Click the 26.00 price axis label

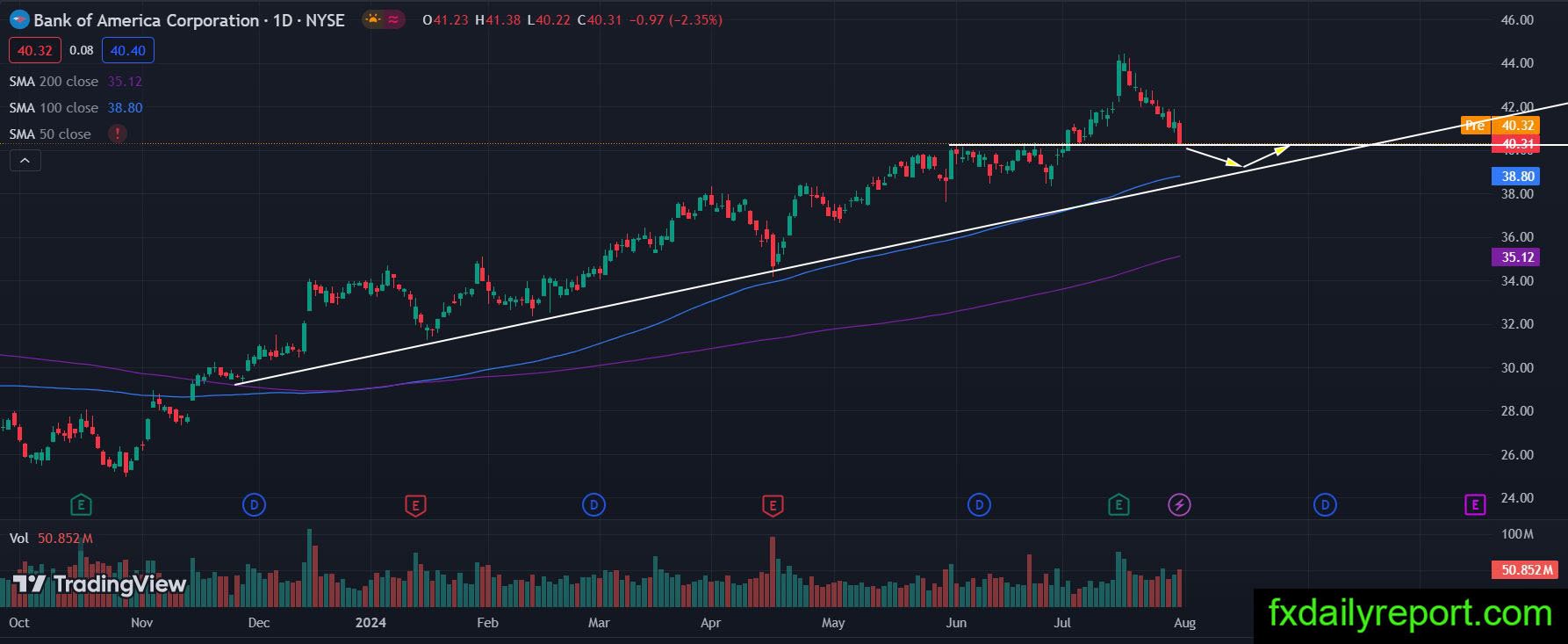(1517, 455)
